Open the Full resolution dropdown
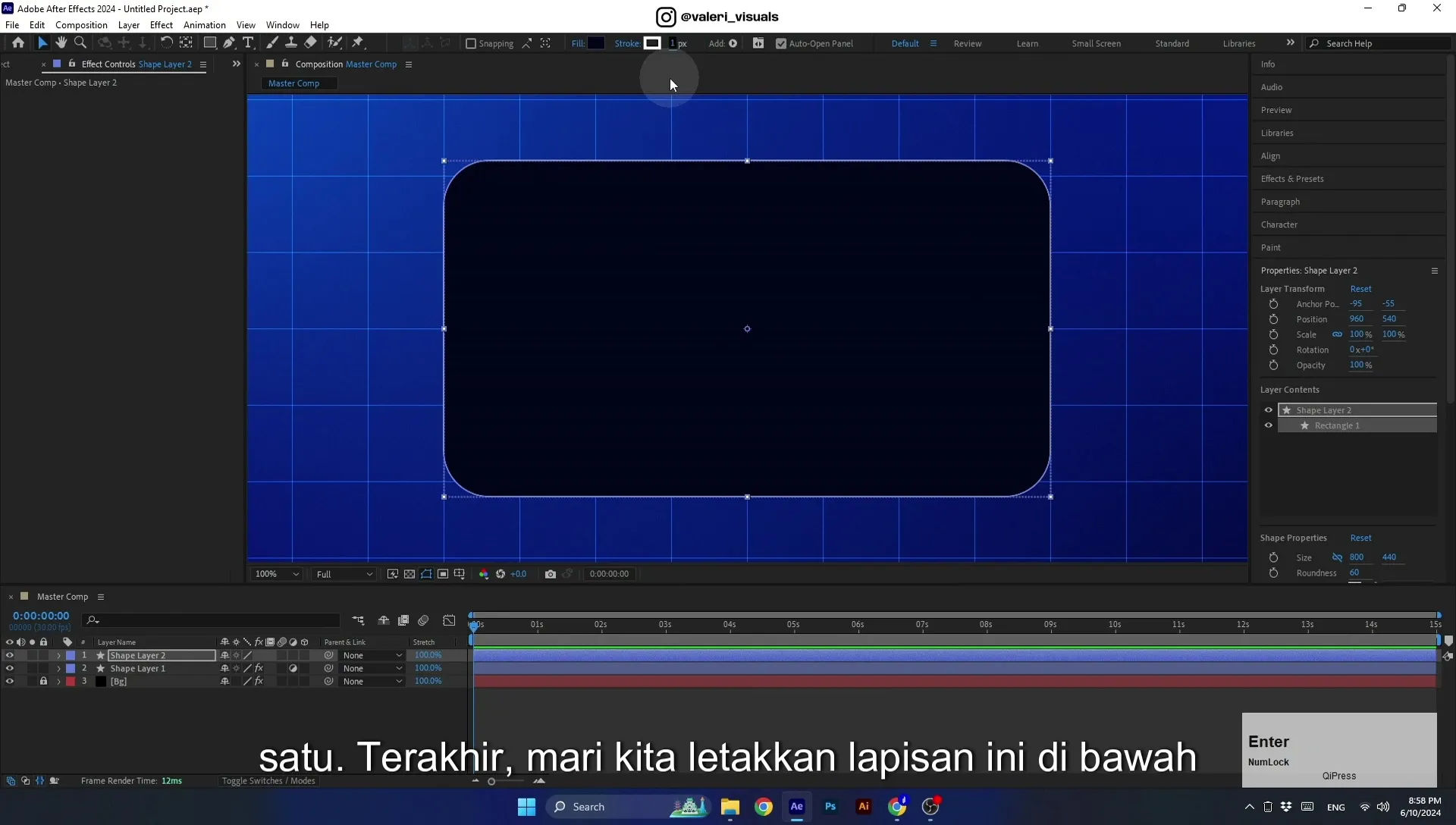This screenshot has width=1456, height=825. coord(344,574)
